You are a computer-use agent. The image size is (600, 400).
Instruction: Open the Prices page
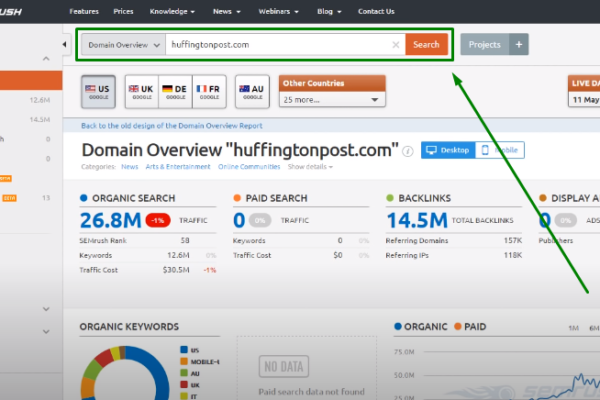coord(123,11)
